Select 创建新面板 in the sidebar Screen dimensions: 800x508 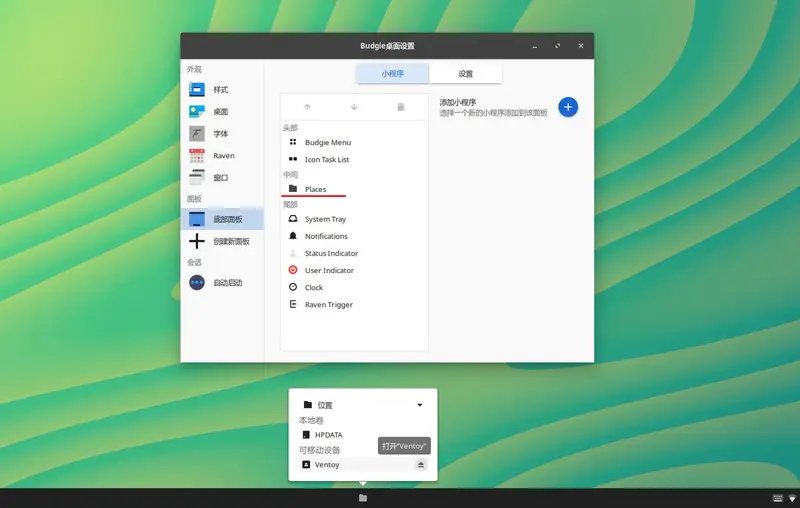pyautogui.click(x=230, y=241)
